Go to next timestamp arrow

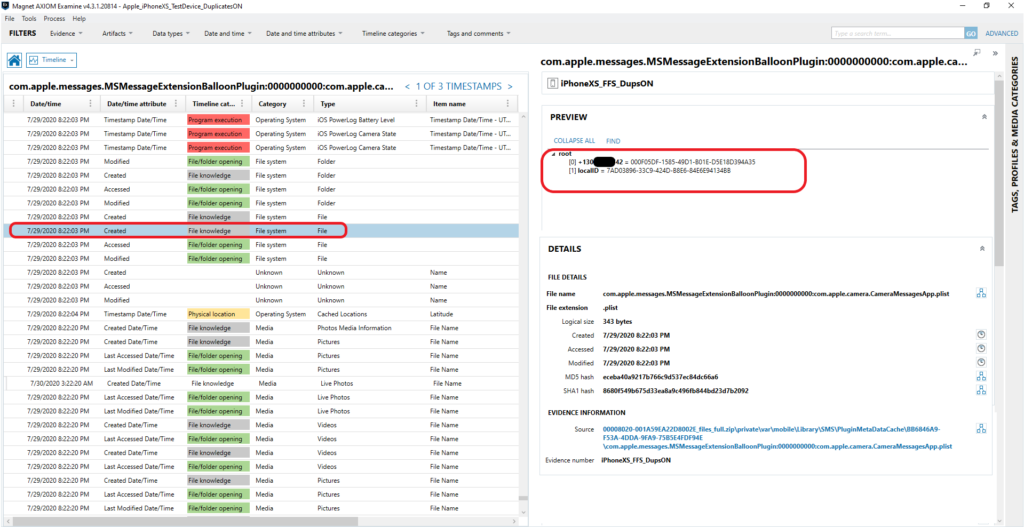[510, 86]
